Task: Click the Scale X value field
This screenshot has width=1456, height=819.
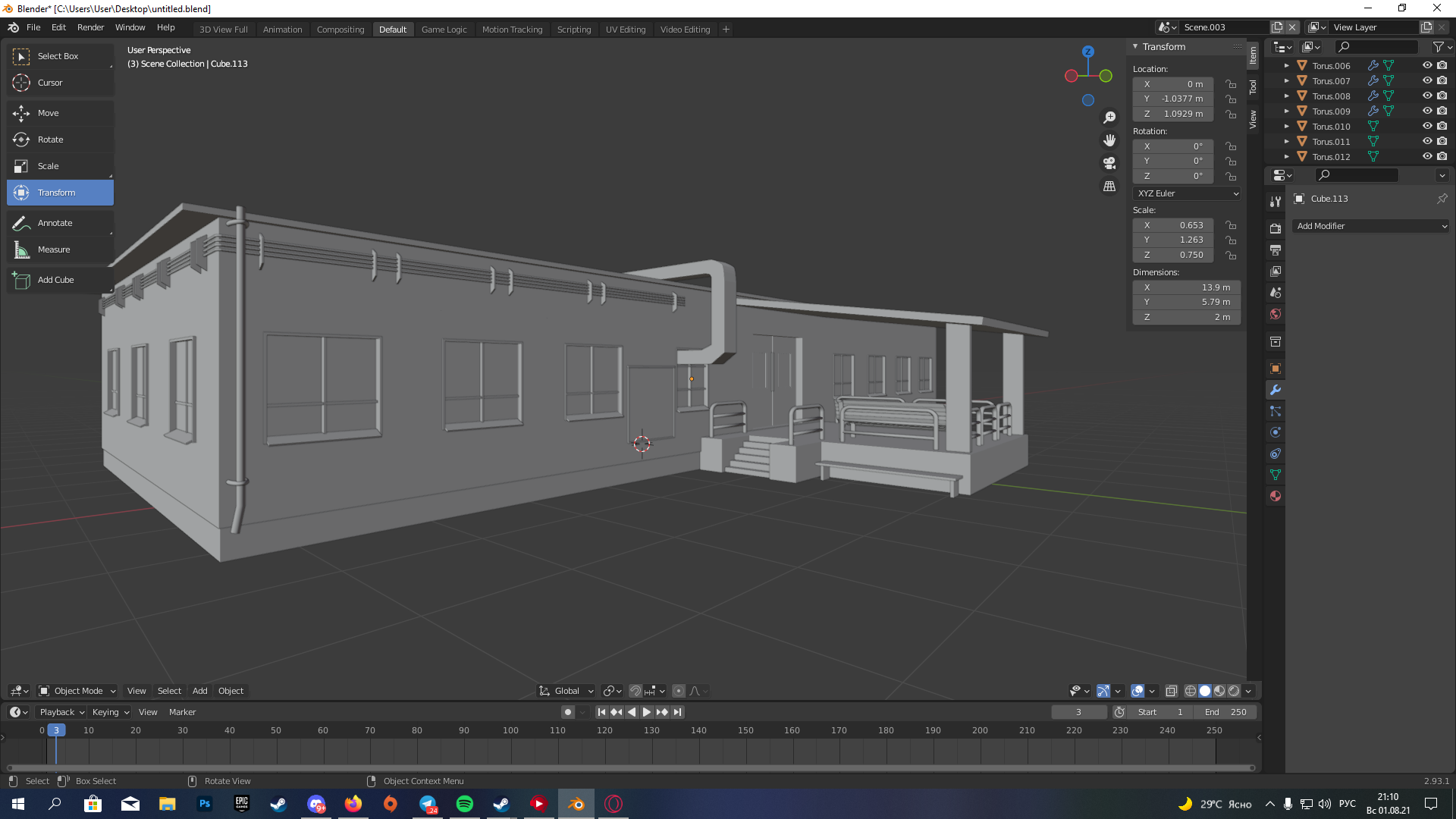Action: (x=1173, y=225)
